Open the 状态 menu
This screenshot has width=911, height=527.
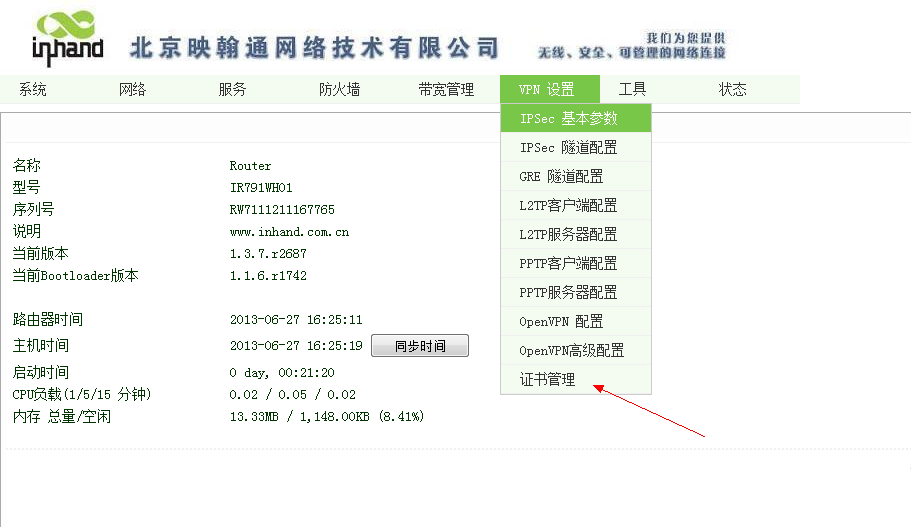point(733,90)
